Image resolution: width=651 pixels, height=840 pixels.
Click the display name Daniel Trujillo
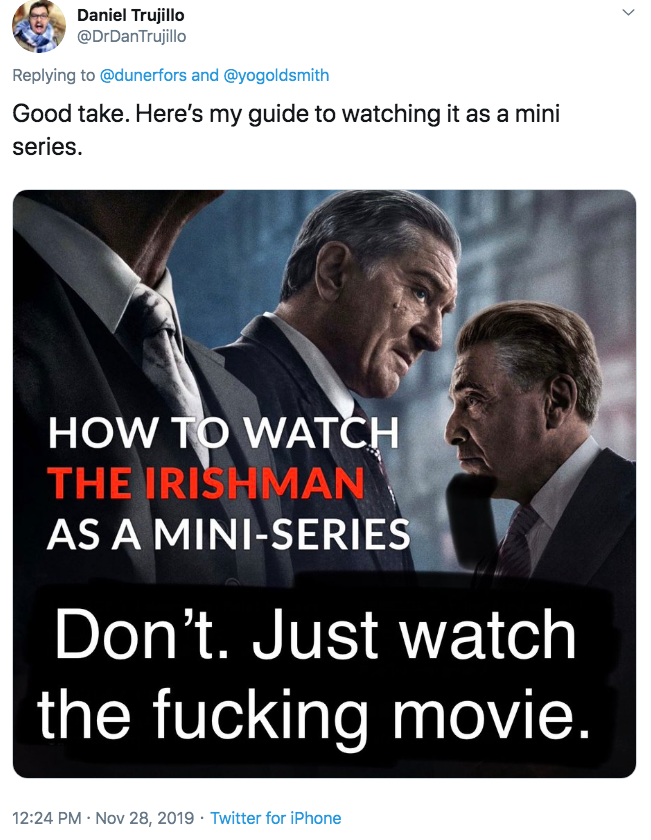click(x=131, y=15)
